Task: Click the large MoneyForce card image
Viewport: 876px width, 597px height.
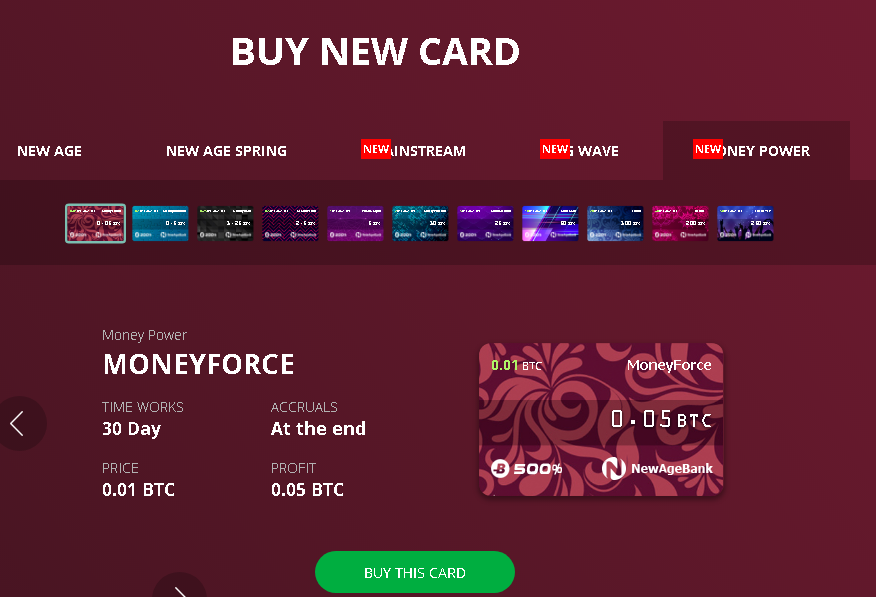Action: click(601, 419)
